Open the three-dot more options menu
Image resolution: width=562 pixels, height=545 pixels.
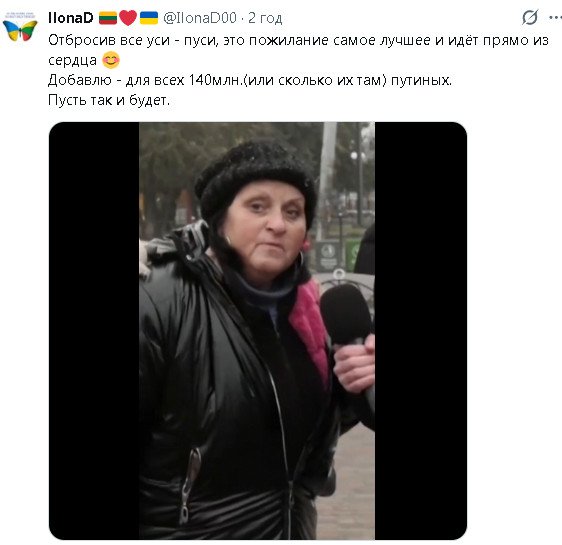click(555, 18)
